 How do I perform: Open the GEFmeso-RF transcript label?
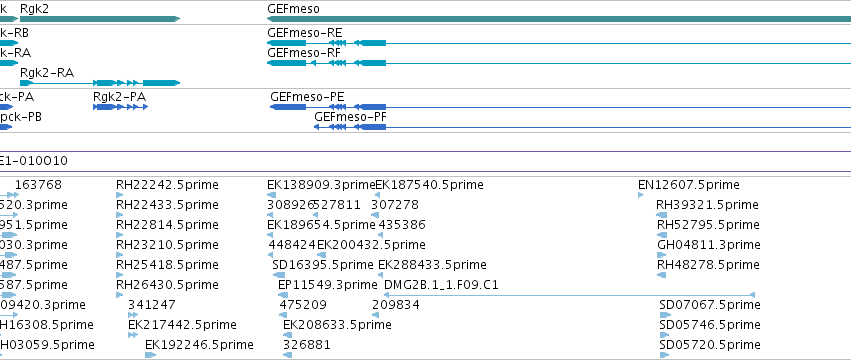point(304,53)
